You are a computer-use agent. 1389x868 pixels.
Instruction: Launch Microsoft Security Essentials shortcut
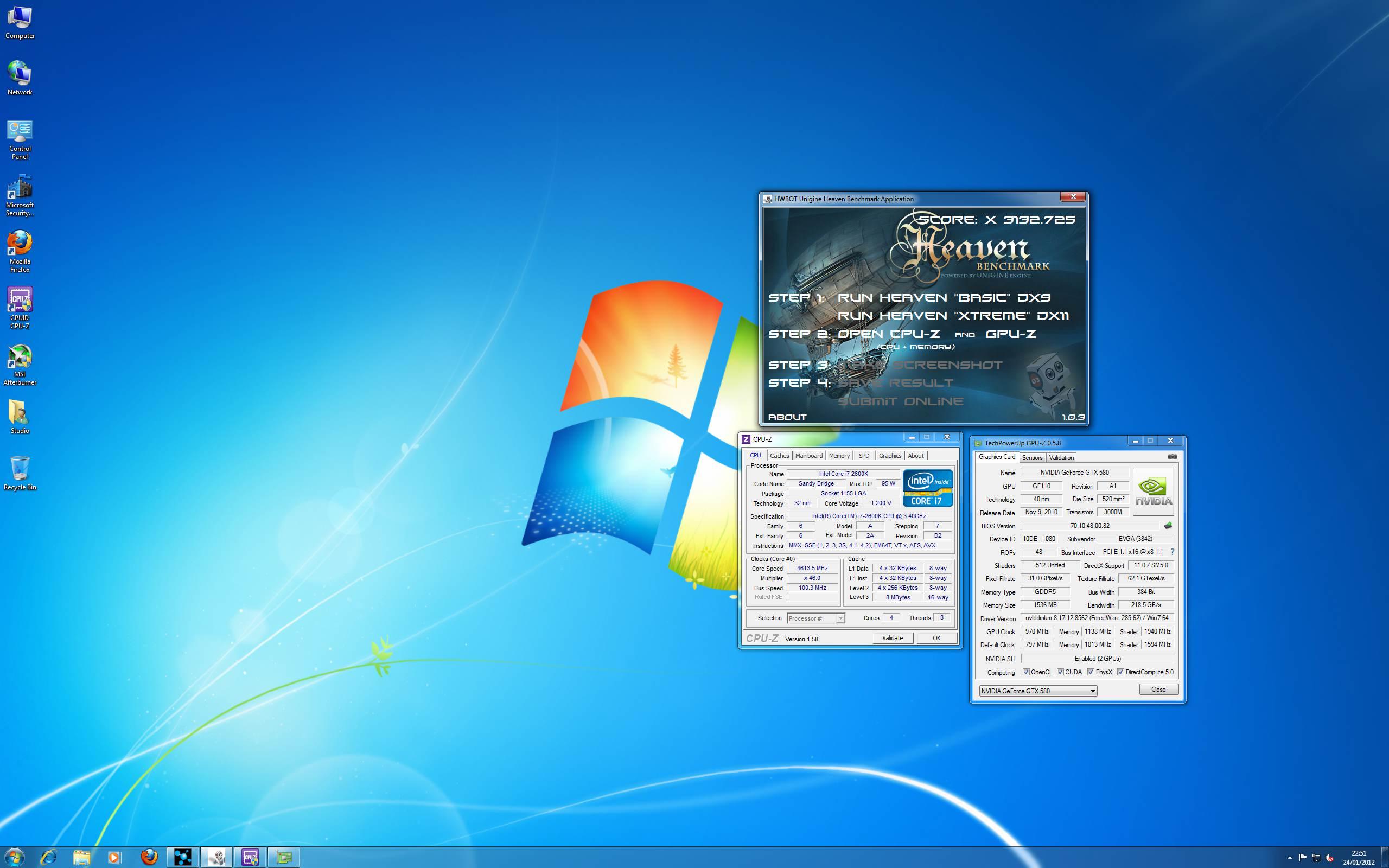tap(20, 196)
